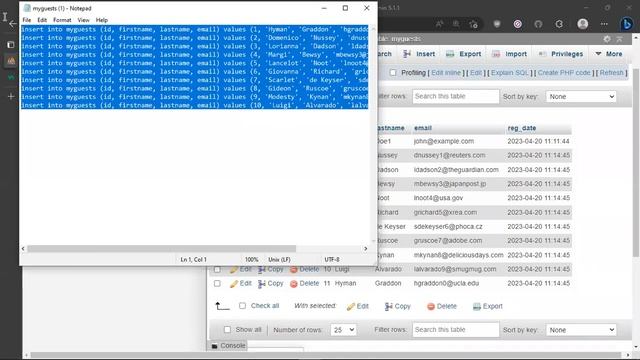
Task: Delete the row 10 Luigi record
Action: [304, 269]
